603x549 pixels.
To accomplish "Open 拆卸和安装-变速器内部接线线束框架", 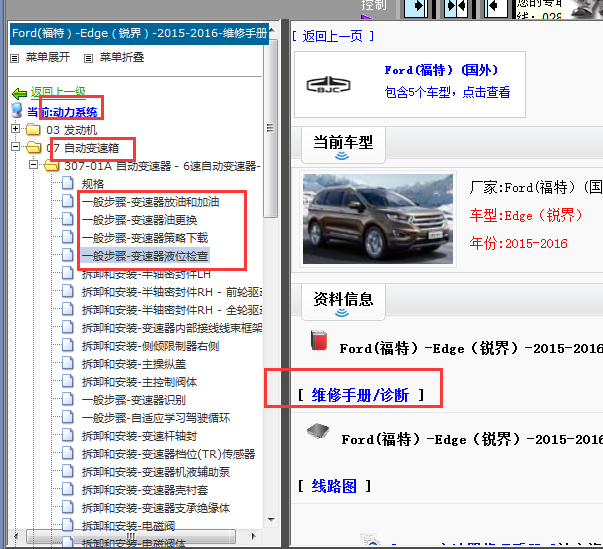I will (x=172, y=328).
